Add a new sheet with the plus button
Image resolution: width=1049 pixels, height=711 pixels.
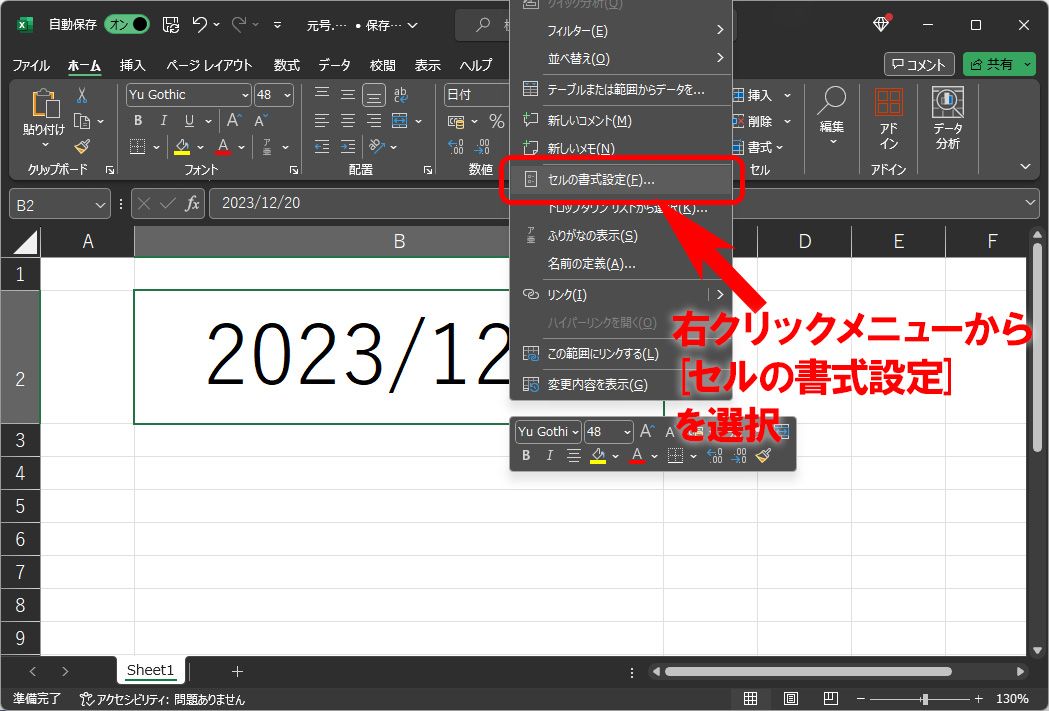[x=237, y=671]
